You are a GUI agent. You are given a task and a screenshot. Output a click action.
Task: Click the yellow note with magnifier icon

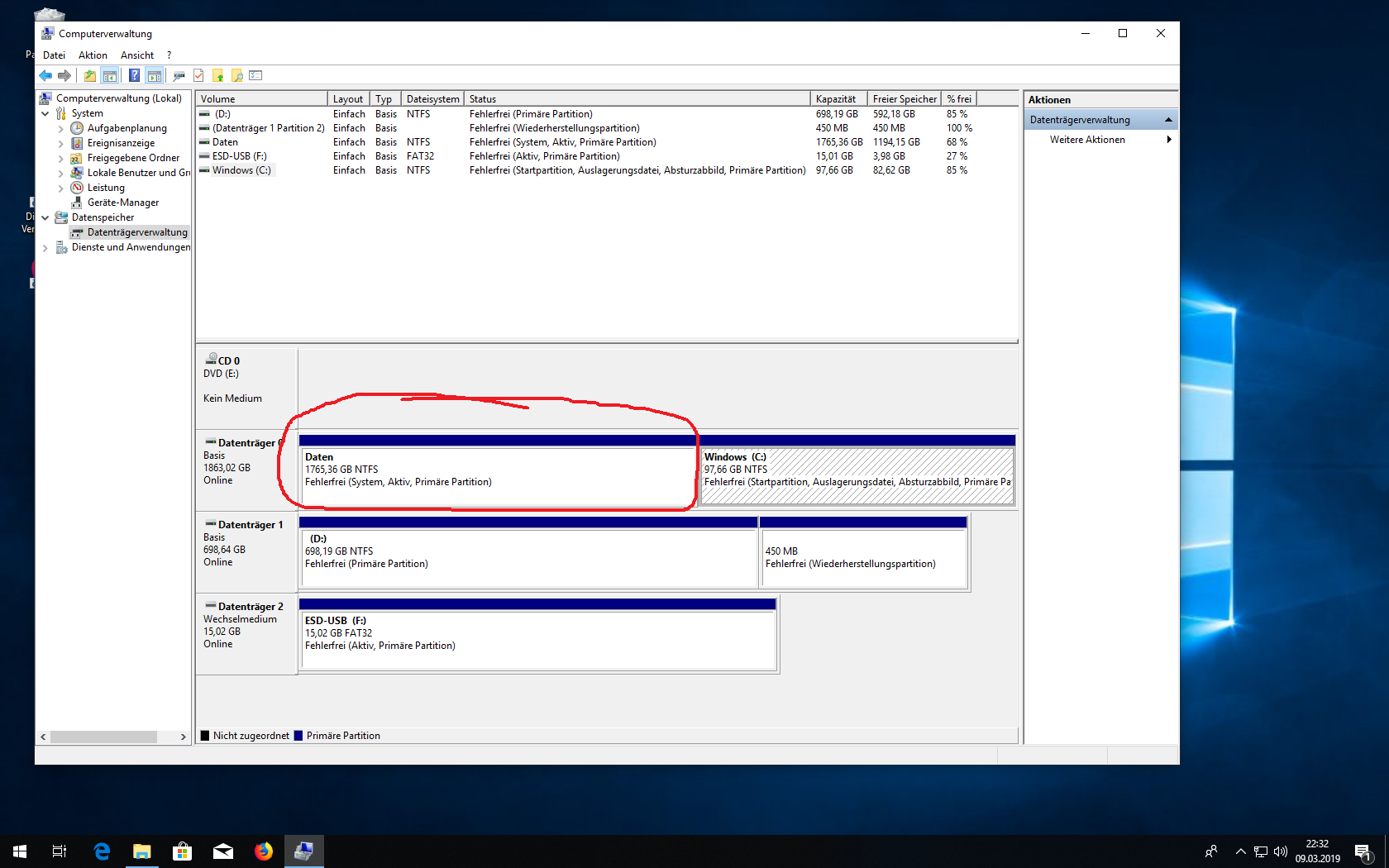[237, 75]
